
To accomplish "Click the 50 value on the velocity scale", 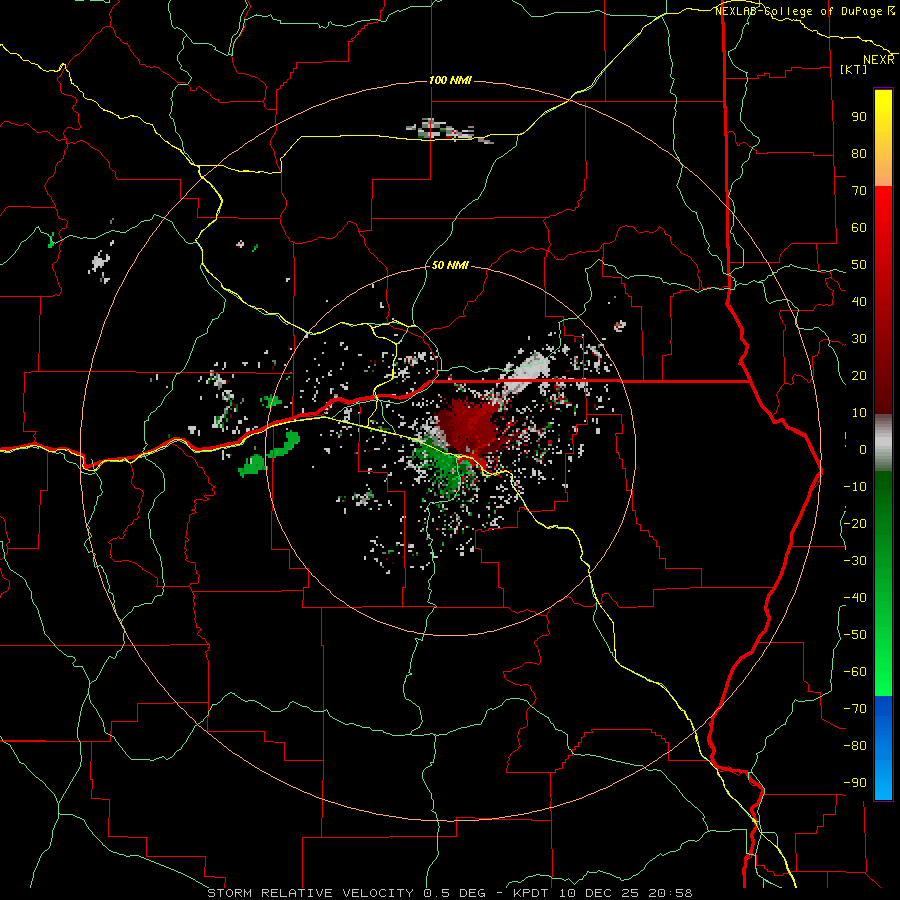I will coord(859,265).
